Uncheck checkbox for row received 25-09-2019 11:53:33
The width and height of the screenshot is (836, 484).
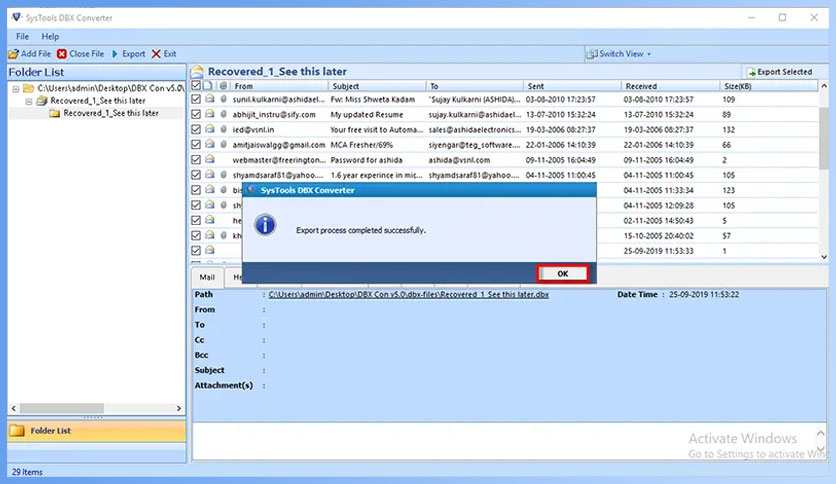pos(196,251)
